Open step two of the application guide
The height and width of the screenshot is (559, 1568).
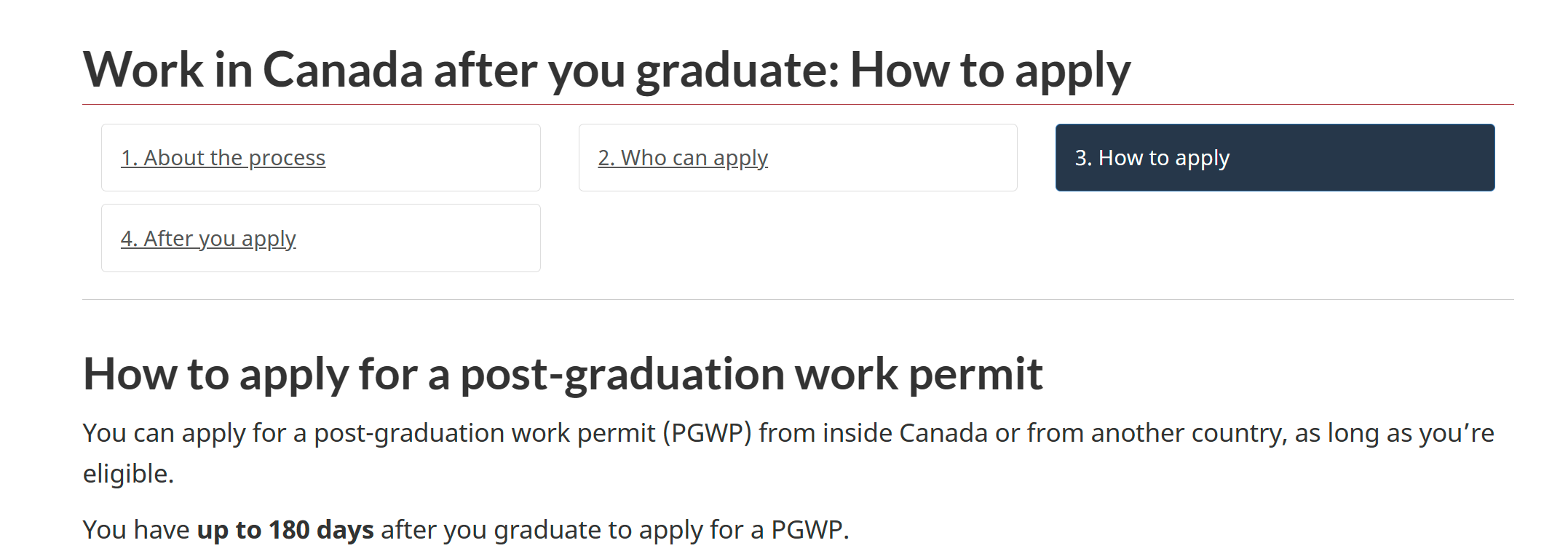(x=798, y=157)
